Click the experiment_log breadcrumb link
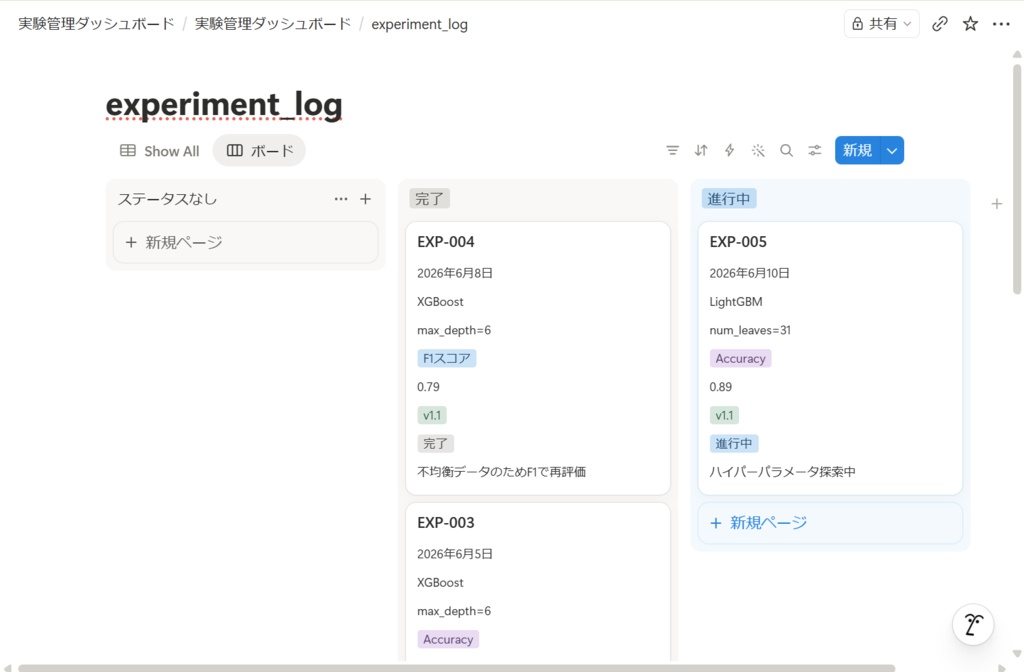This screenshot has width=1024, height=672. [x=419, y=24]
